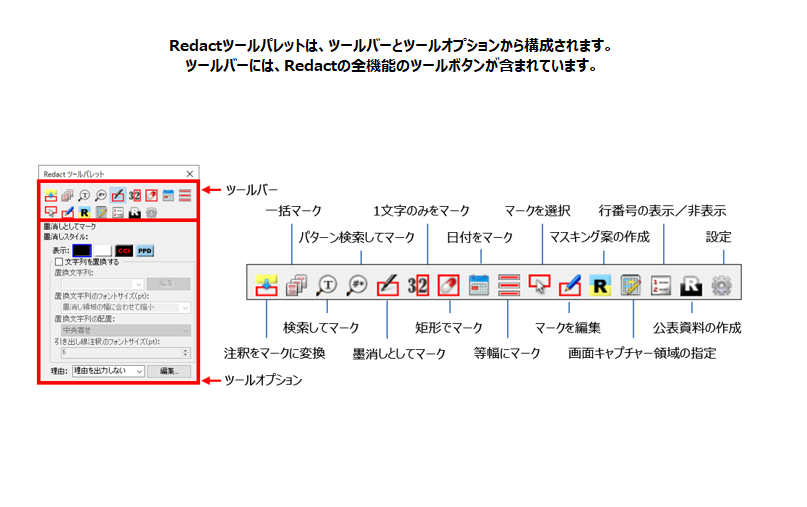Image resolution: width=807 pixels, height=507 pixels.
Task: Select the CCI redaction style swatch
Action: (124, 251)
